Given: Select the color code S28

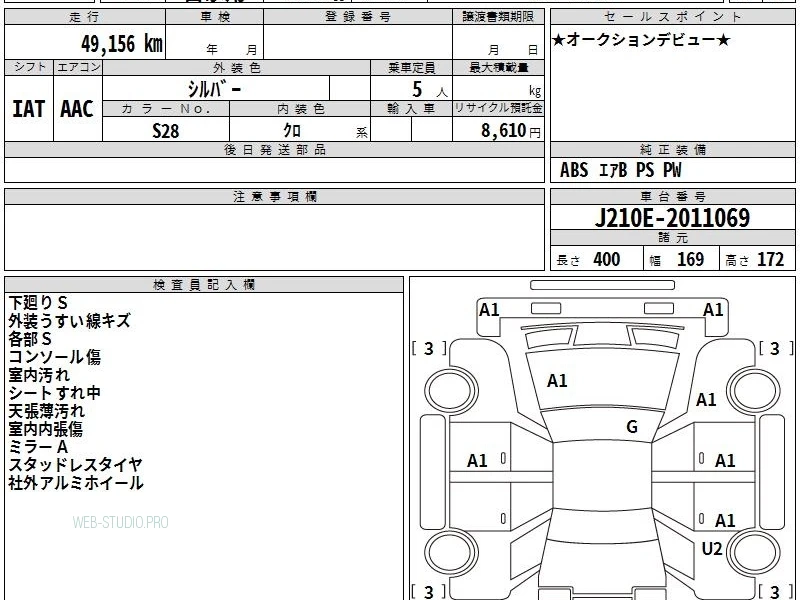Looking at the screenshot, I should coord(166,131).
